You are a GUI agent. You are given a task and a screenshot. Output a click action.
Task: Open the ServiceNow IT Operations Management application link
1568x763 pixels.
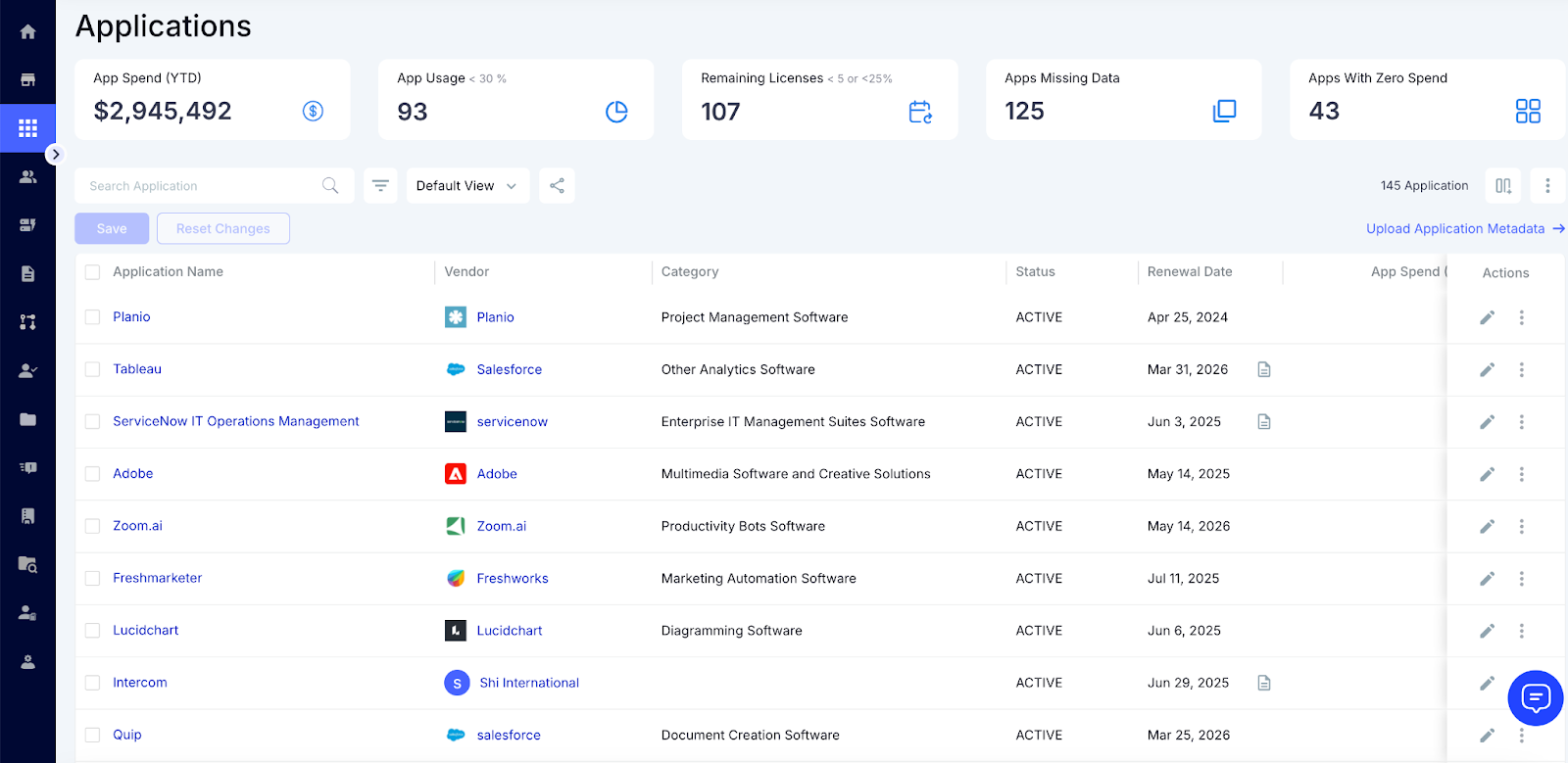pos(236,421)
